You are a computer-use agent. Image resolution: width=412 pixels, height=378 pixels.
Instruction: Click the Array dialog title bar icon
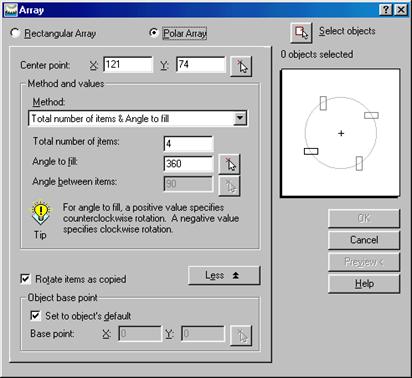click(10, 10)
